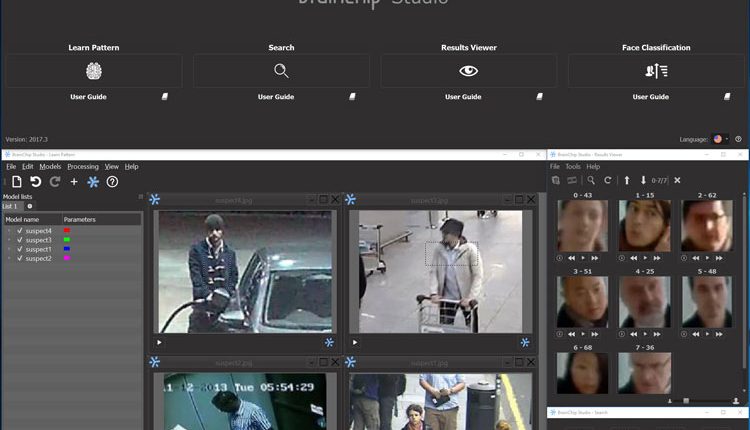Click the blue suspect1 color swatch
The width and height of the screenshot is (750, 430).
(67, 249)
